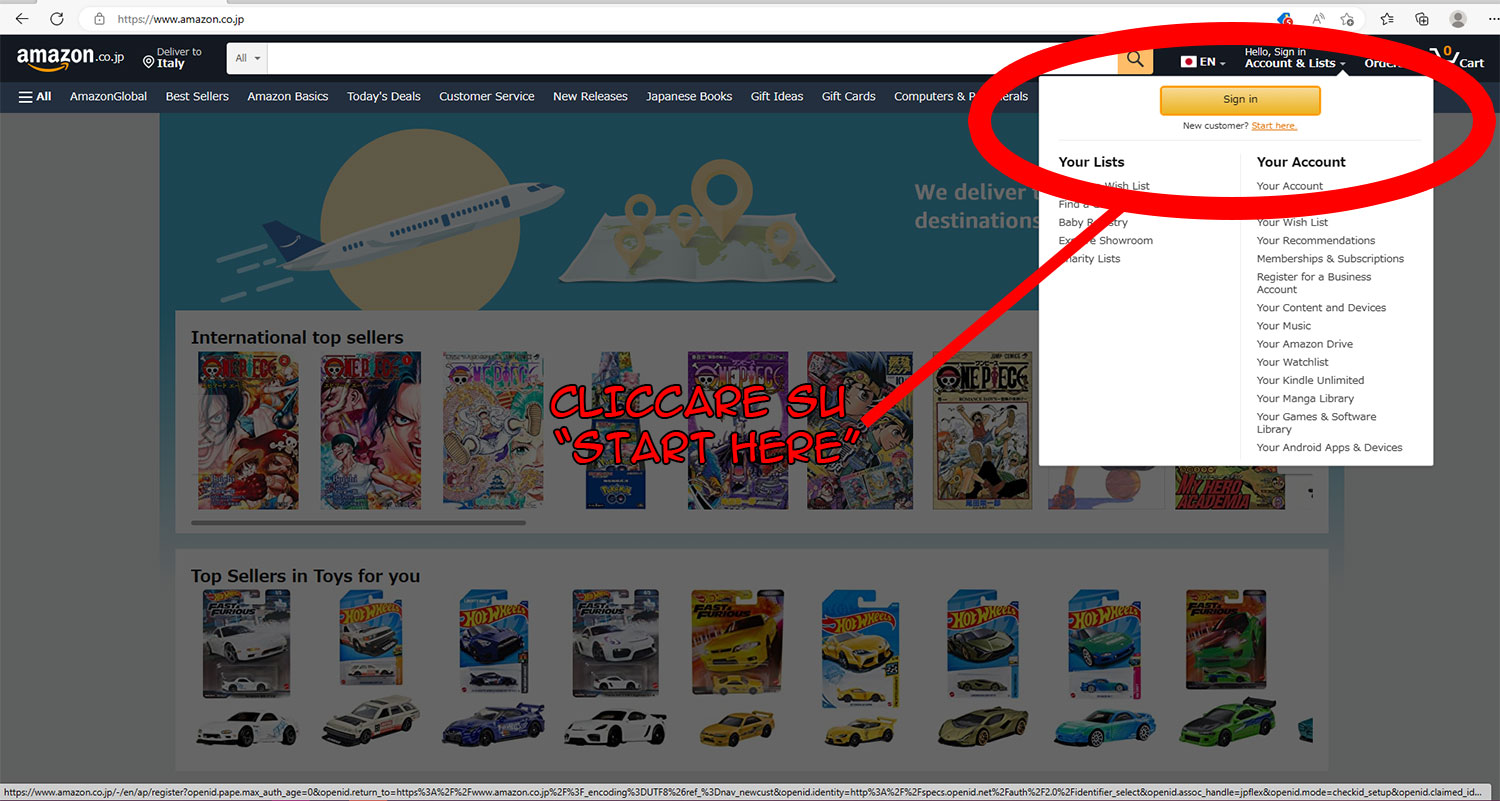The image size is (1500, 801).
Task: Open Your Music link
Action: tap(1283, 326)
